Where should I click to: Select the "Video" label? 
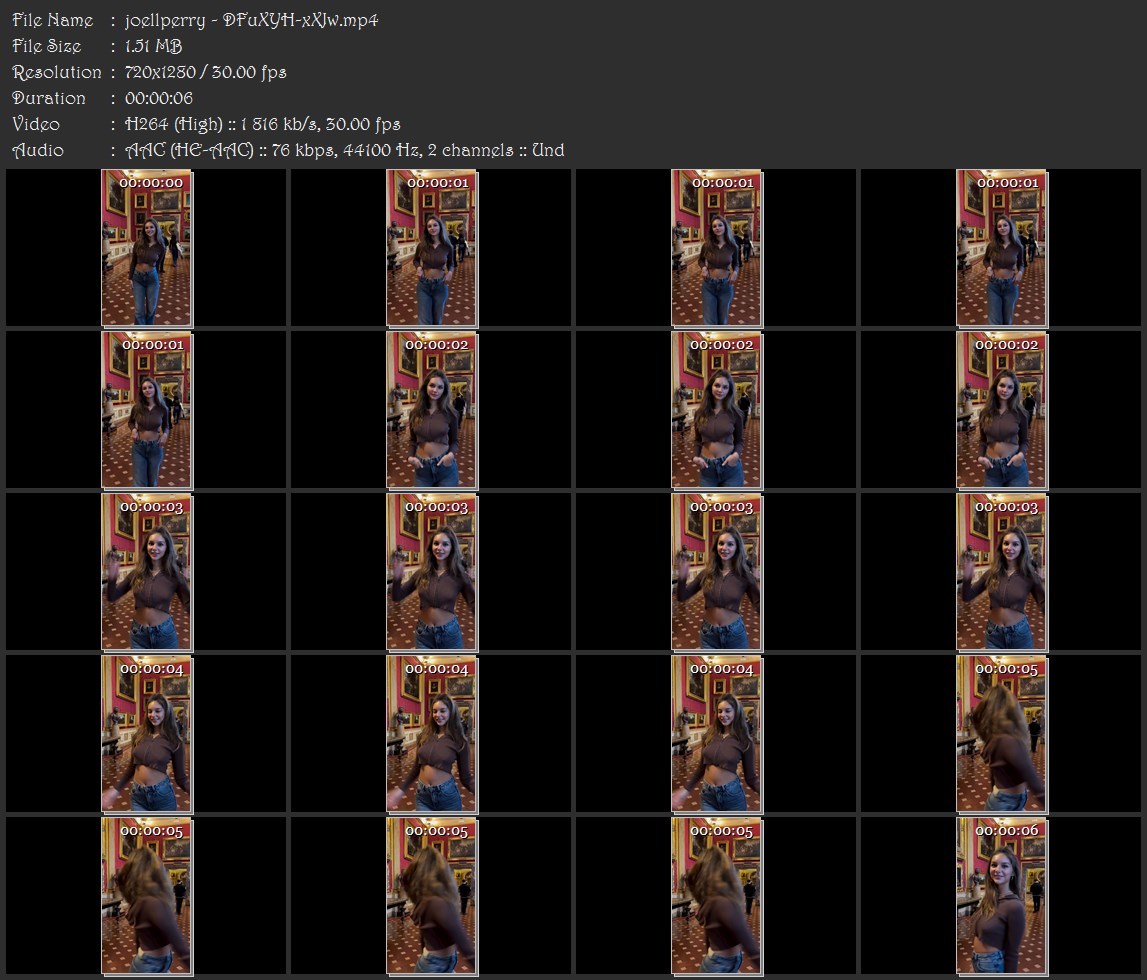click(x=36, y=124)
